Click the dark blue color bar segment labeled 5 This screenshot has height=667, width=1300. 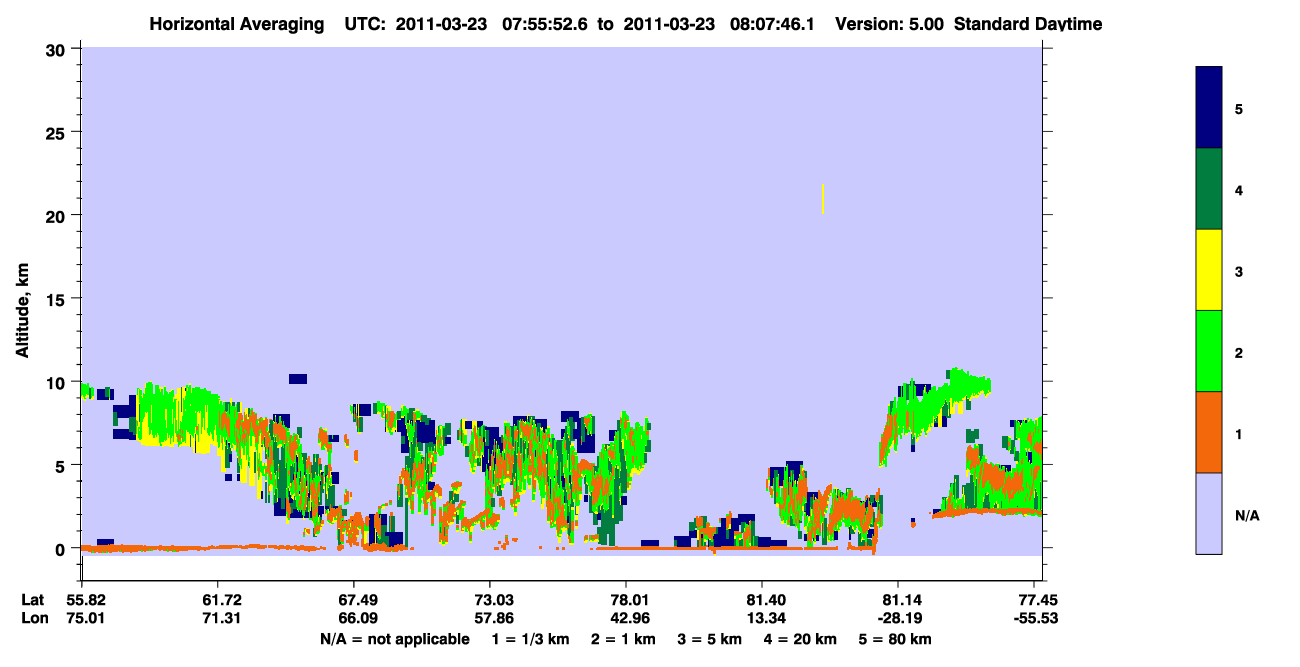pos(1209,107)
